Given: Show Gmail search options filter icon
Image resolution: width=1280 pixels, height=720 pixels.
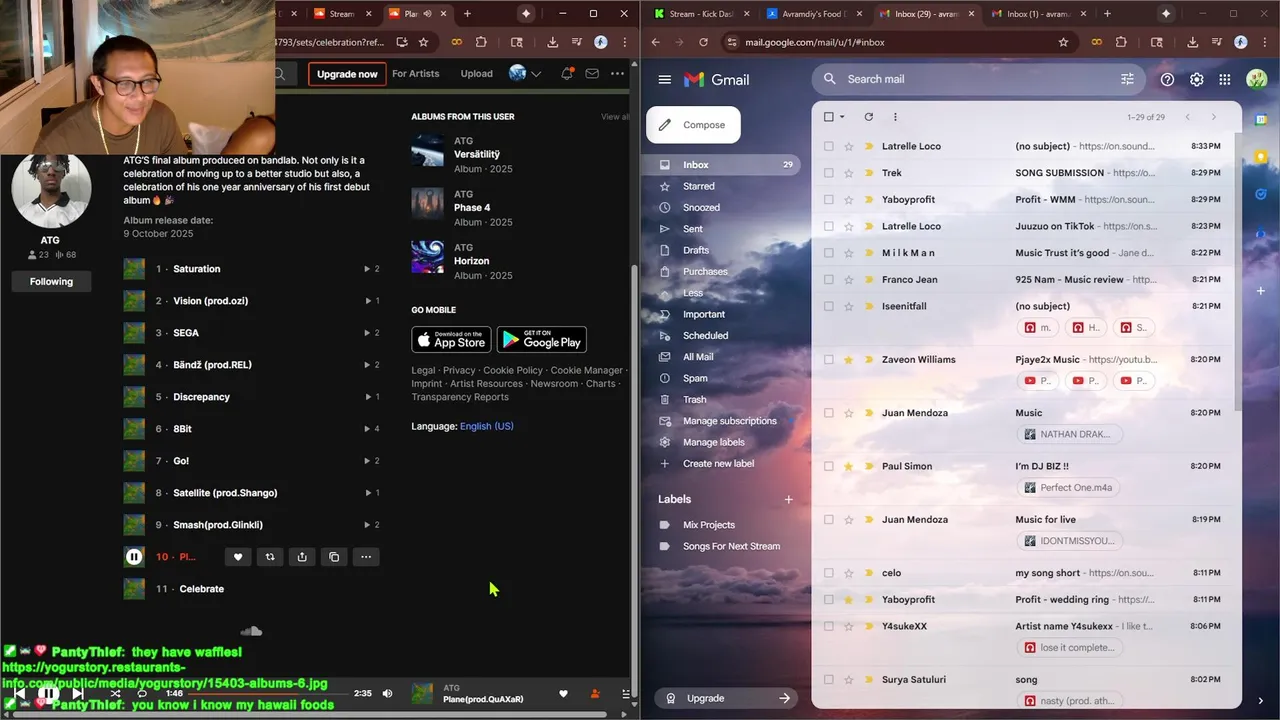Looking at the screenshot, I should (x=1128, y=79).
